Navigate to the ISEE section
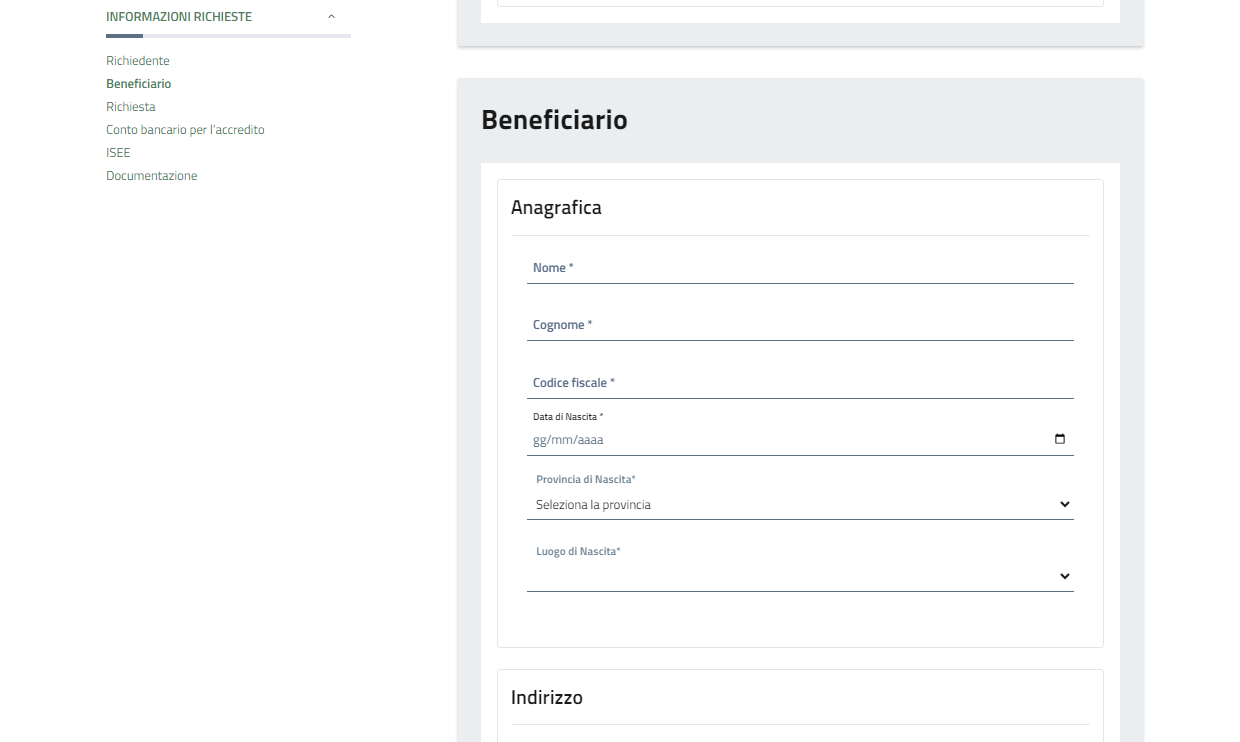This screenshot has height=742, width=1240. coord(118,153)
